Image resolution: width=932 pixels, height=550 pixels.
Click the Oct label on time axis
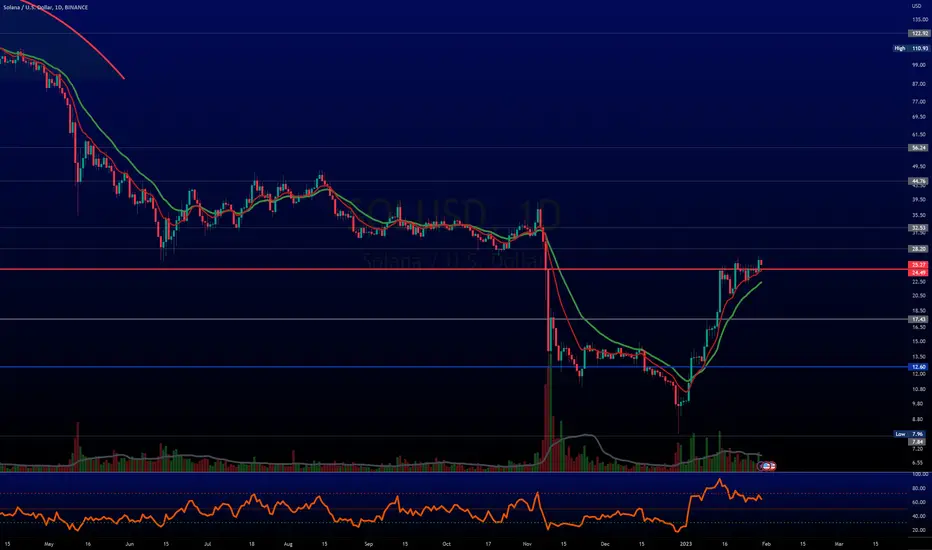[x=446, y=544]
